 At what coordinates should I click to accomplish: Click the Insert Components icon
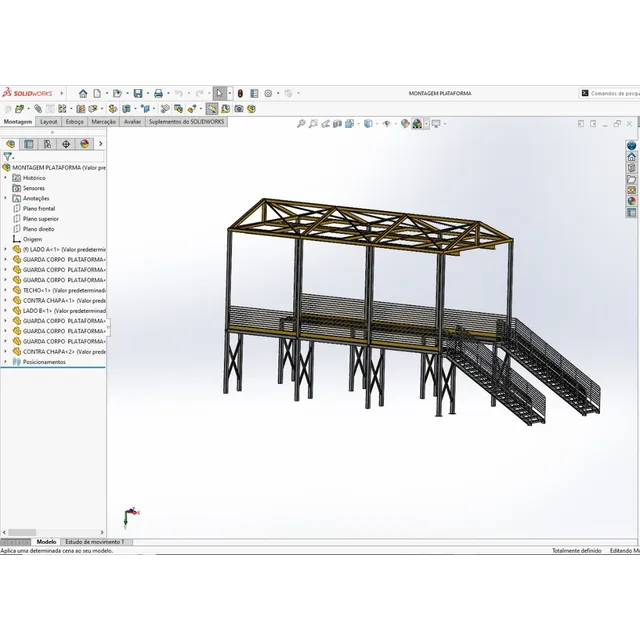click(19, 109)
